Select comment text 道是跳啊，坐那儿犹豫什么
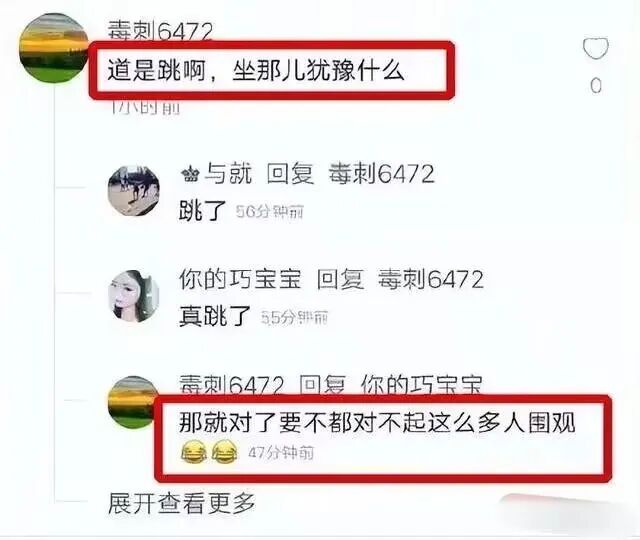The width and height of the screenshot is (640, 540). pos(256,70)
